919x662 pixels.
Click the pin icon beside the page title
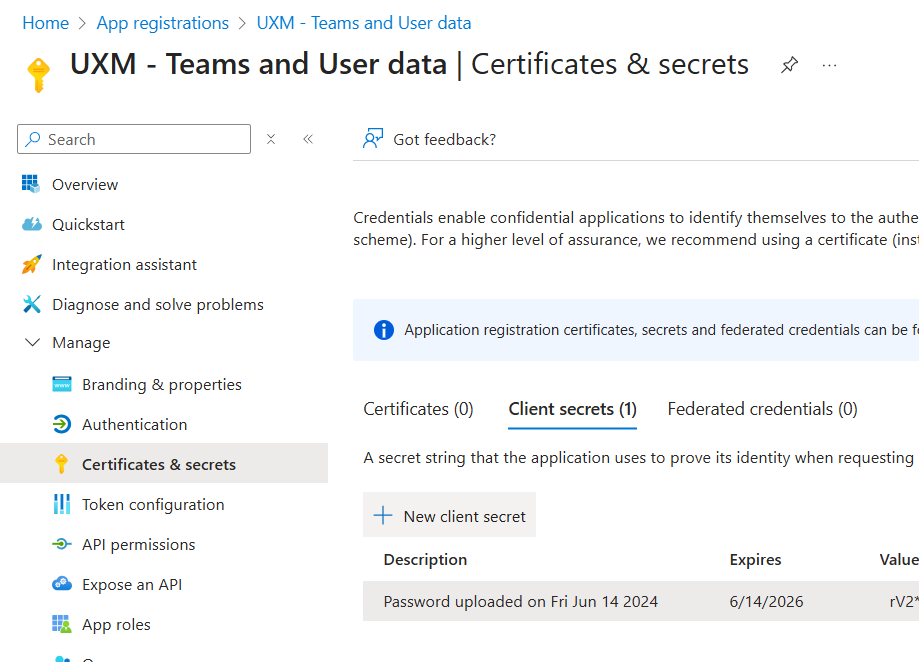point(789,65)
